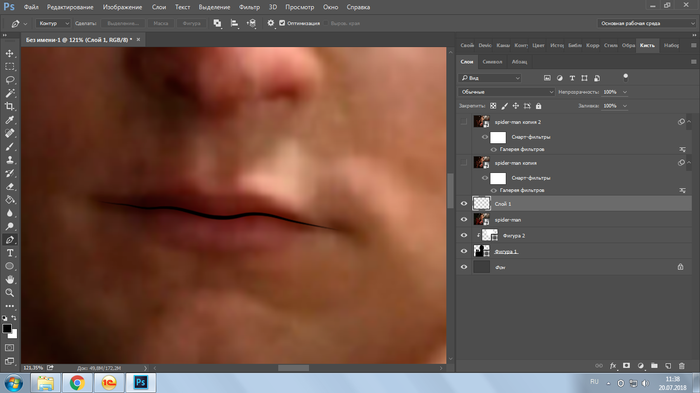Select the Eraser tool

tap(9, 186)
